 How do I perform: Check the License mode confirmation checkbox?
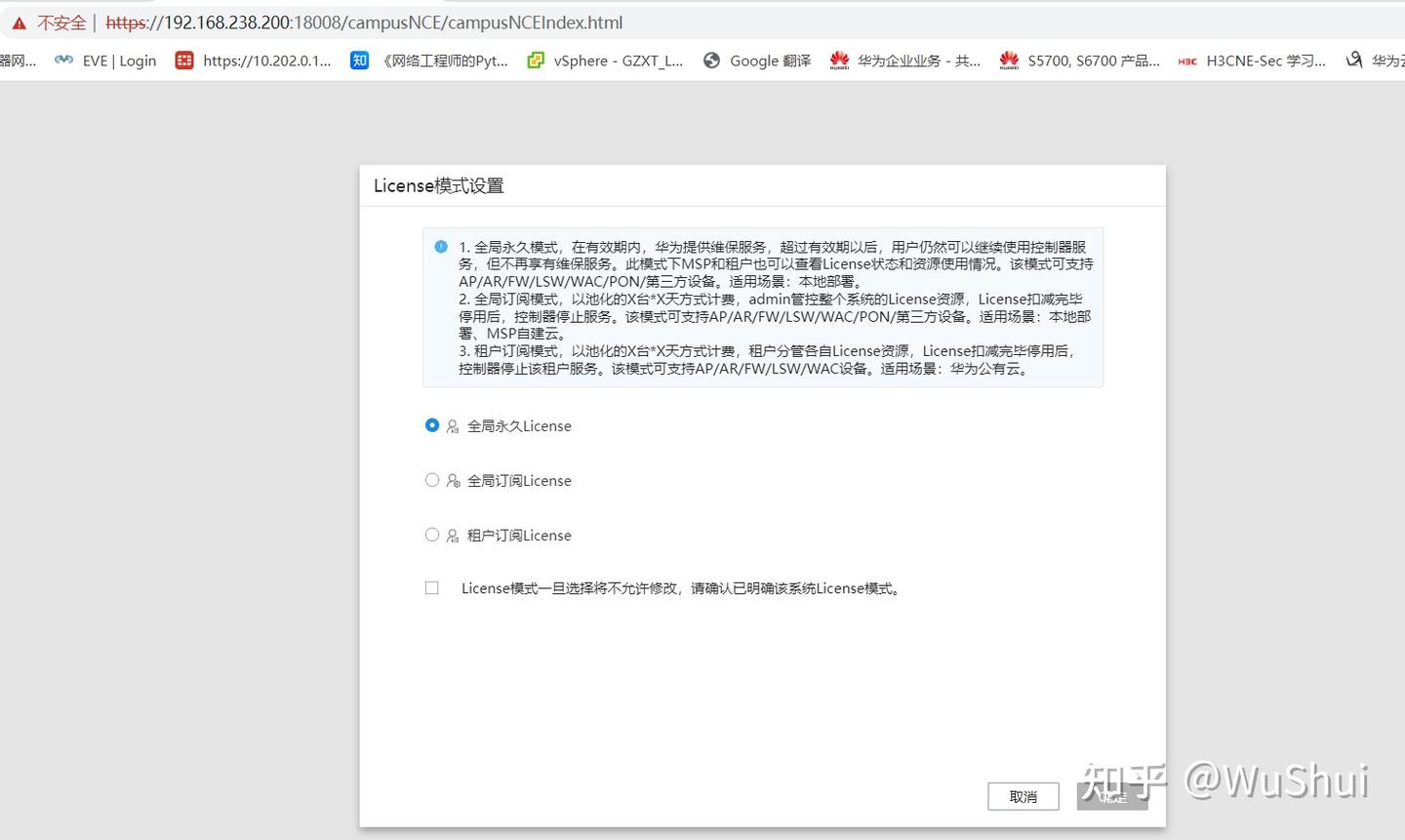[431, 587]
